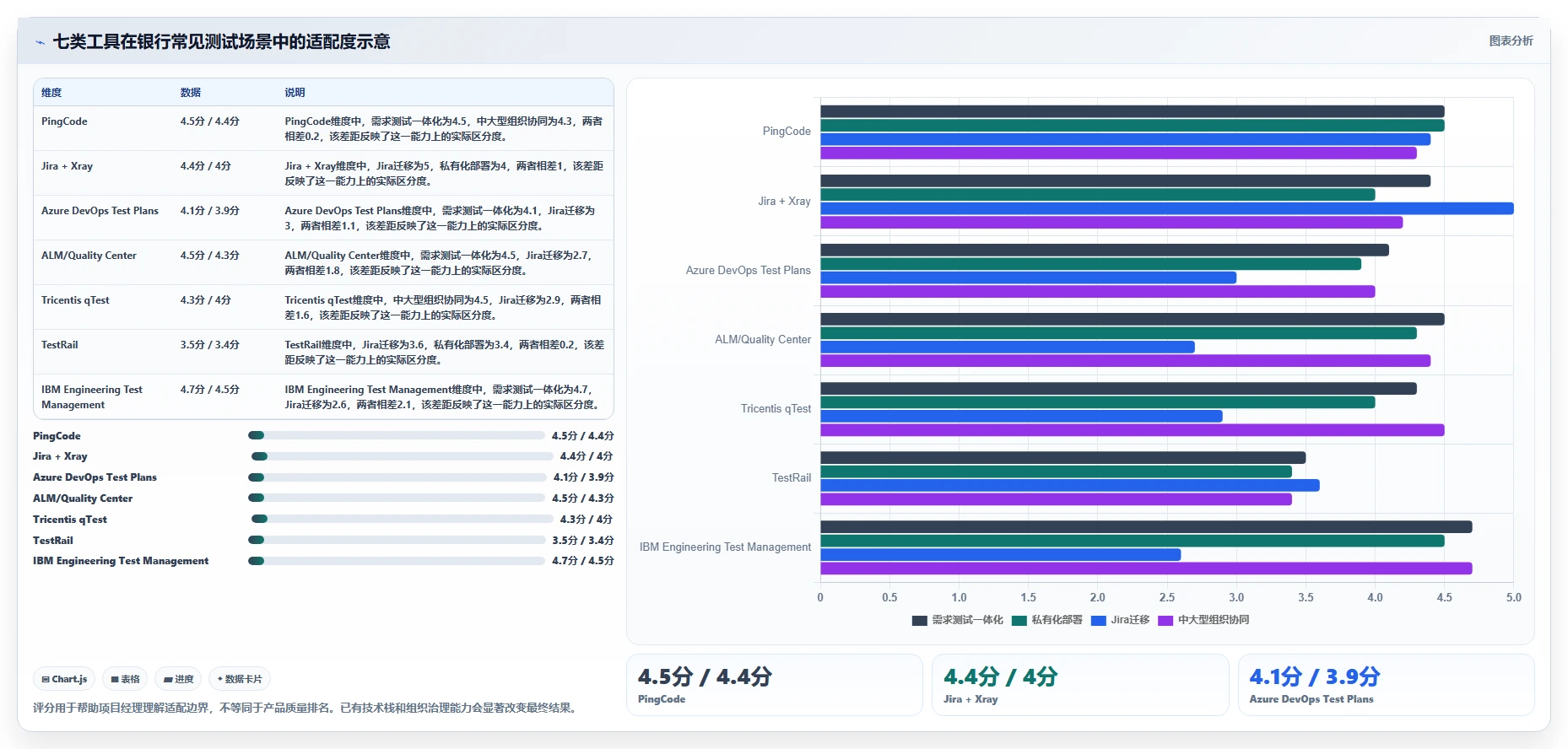Screen dimensions: 1568x749
Task: Click the IBM Engineering Test Management progress bar
Action: click(x=396, y=561)
